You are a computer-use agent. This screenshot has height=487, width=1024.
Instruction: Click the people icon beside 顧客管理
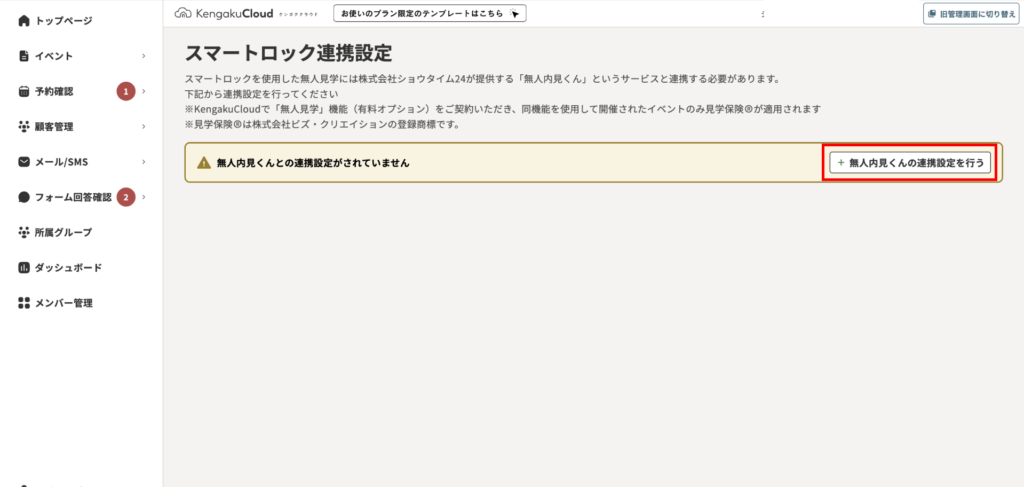[24, 127]
